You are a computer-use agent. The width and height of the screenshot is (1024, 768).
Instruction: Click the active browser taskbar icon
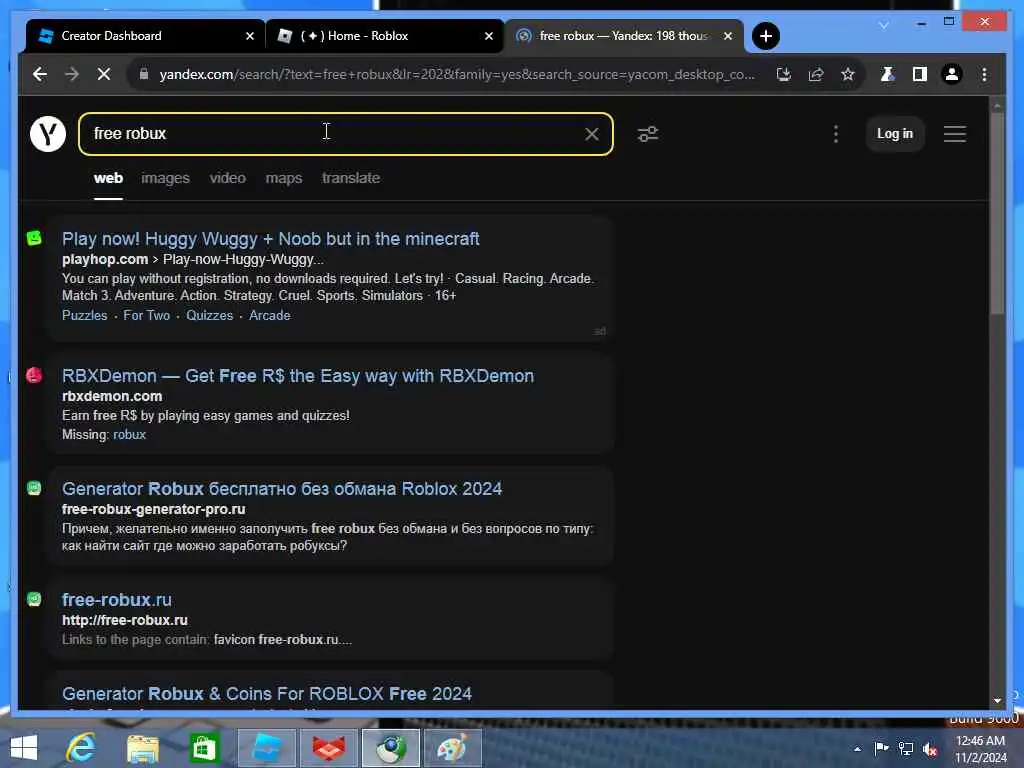point(391,748)
